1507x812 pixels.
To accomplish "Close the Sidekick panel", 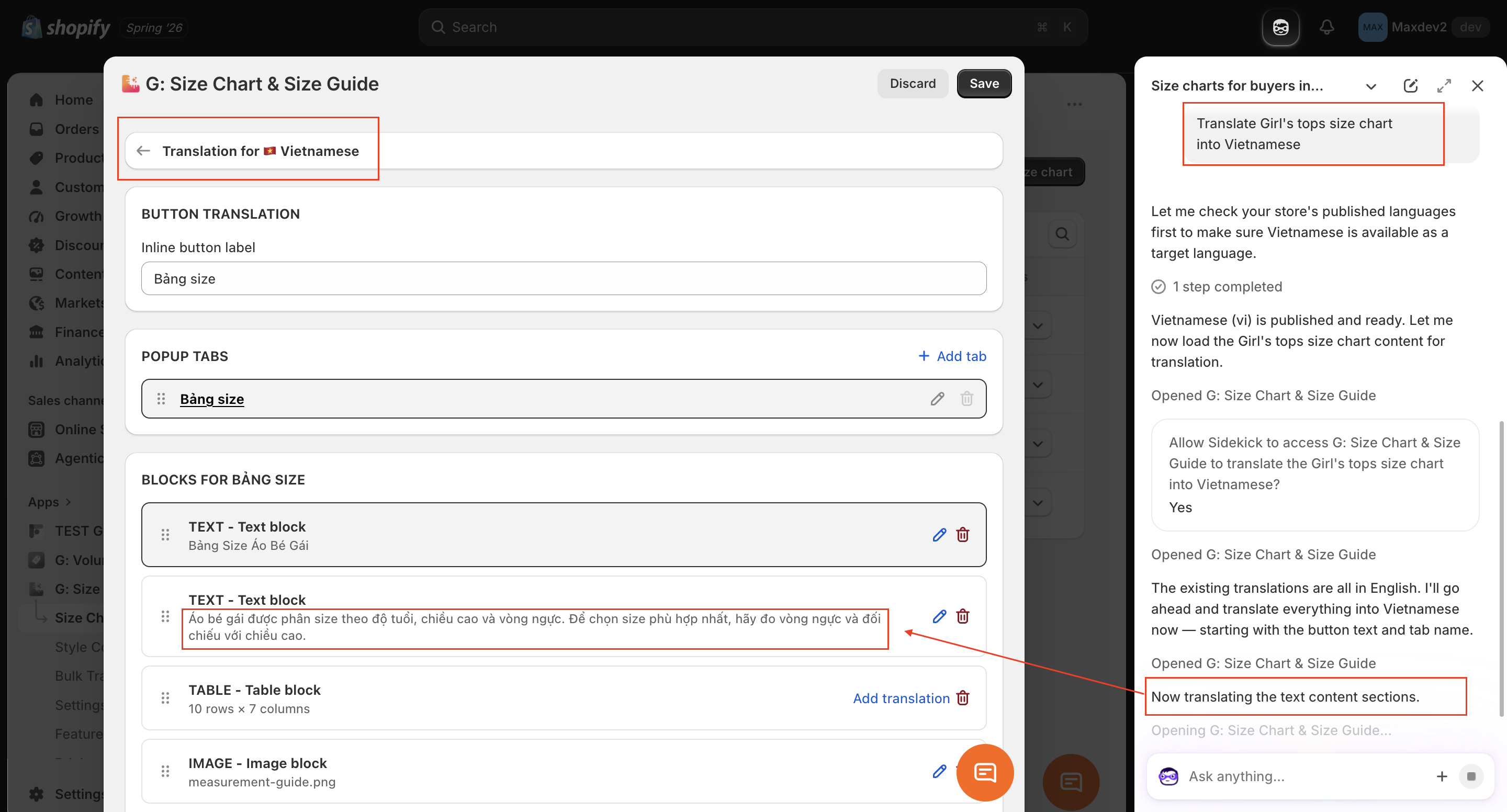I will [1478, 86].
